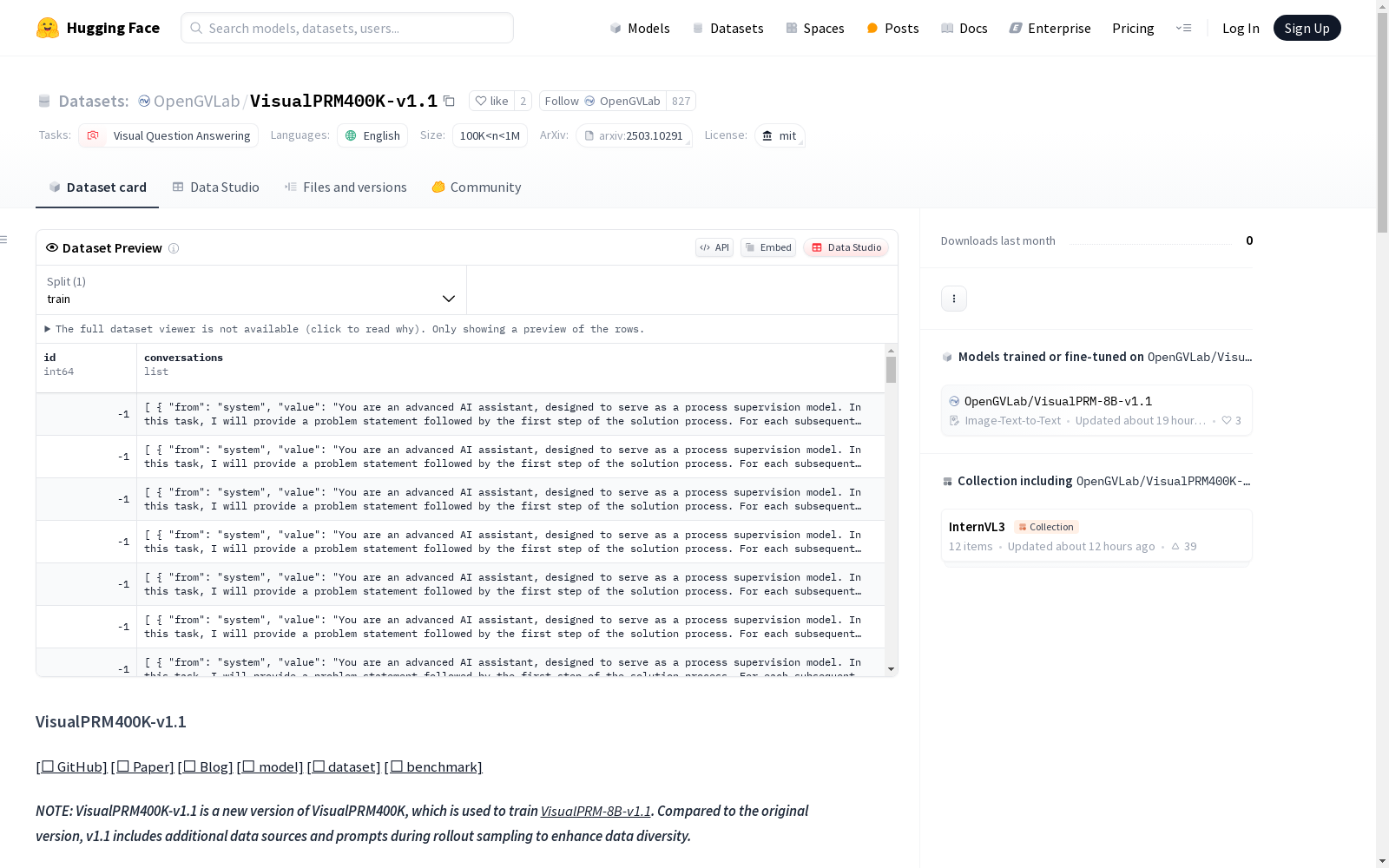Open the Data Studio tab
This screenshot has height=868, width=1389.
(x=215, y=187)
